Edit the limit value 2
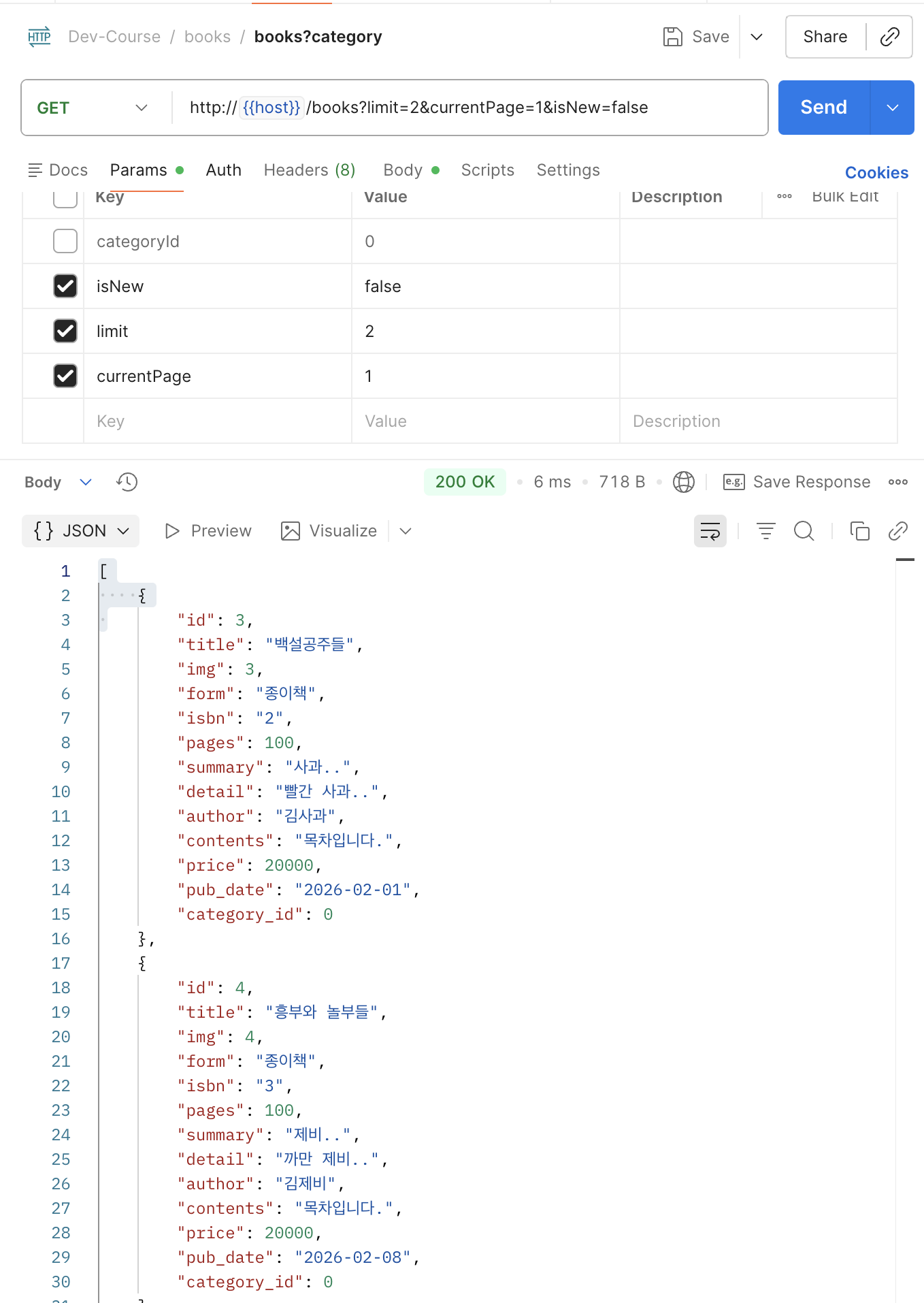Viewport: 924px width, 1303px height. (x=486, y=332)
